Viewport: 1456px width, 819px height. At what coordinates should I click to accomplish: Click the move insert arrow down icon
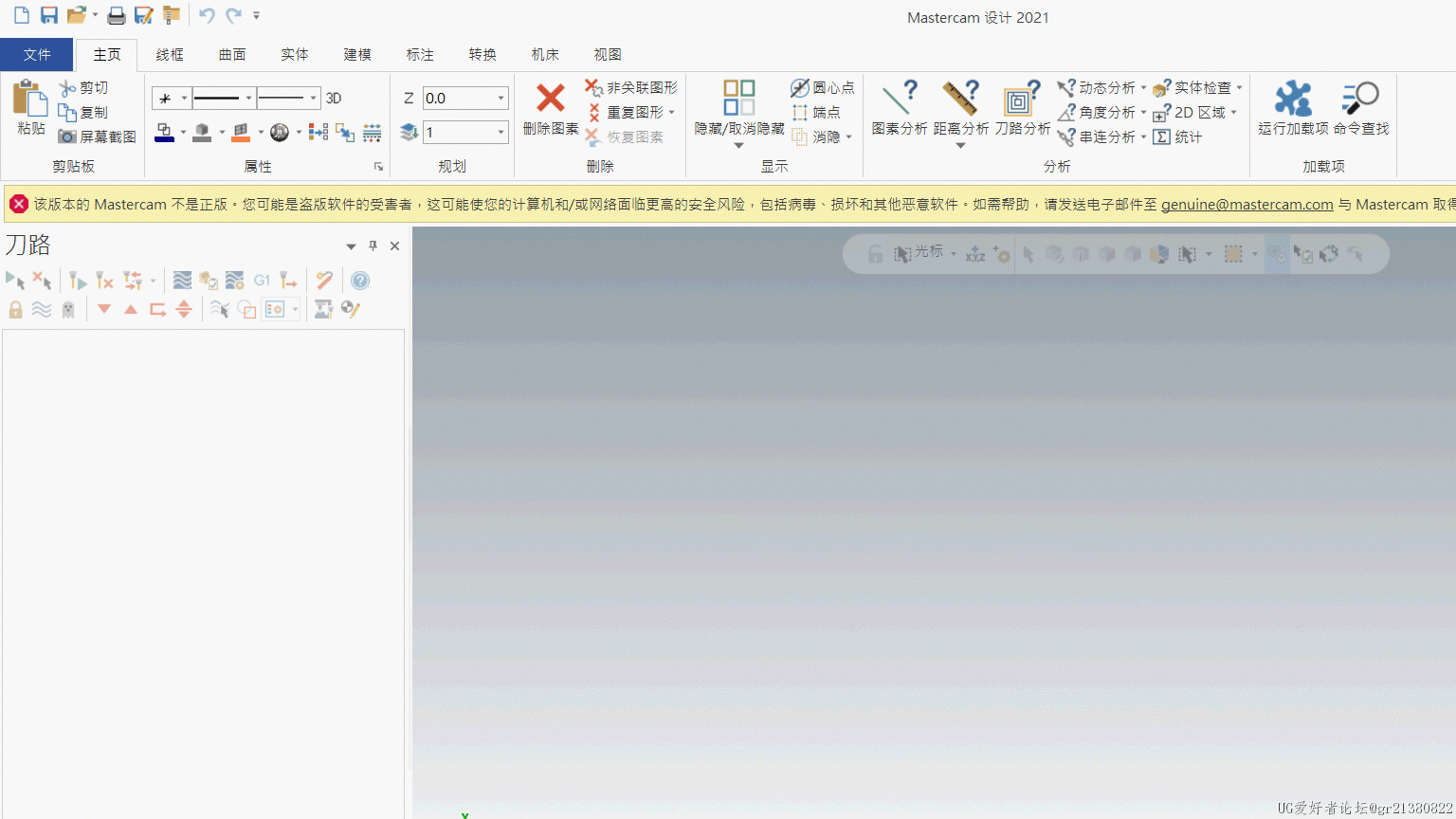click(x=104, y=309)
